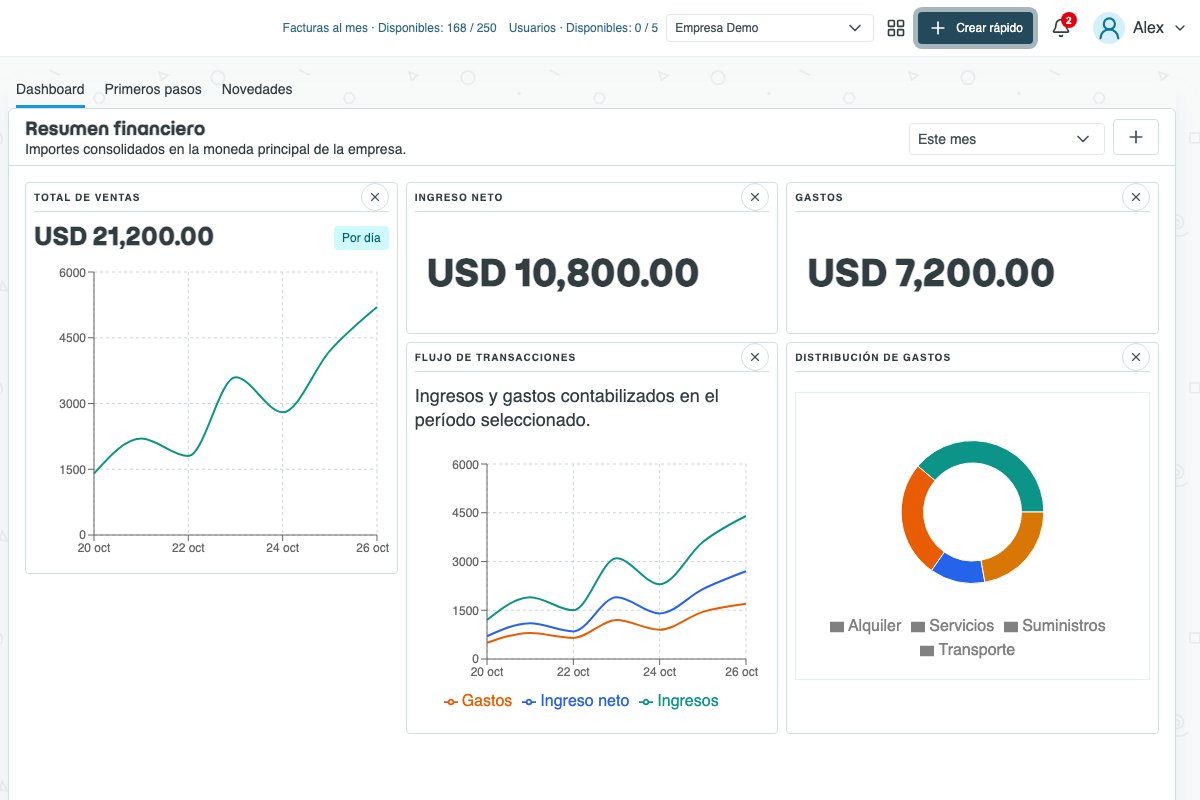Open the Empresa Demo company selector
Screen dimensions: 1200x800
[x=769, y=28]
